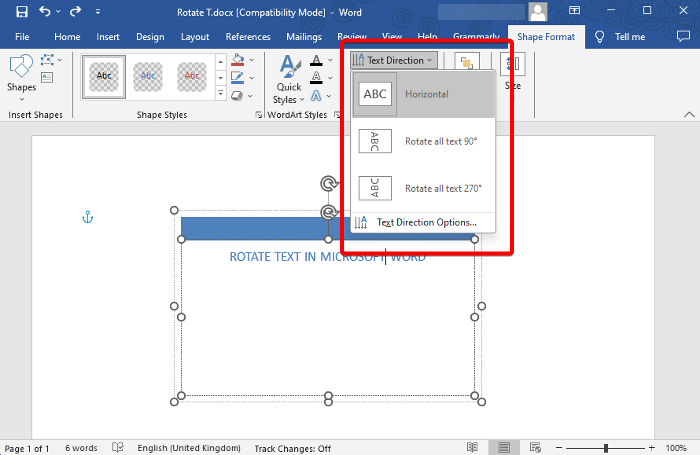
Task: Choose Rotate all text 90° option
Action: [423, 142]
